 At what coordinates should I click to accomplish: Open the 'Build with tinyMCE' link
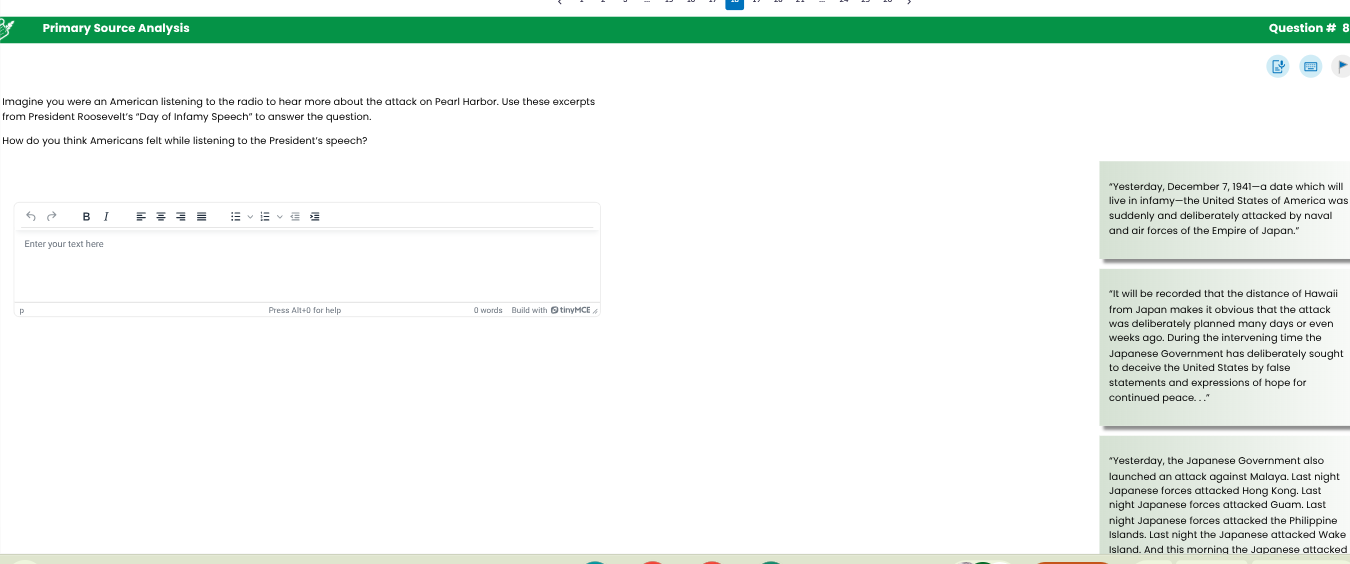click(551, 310)
